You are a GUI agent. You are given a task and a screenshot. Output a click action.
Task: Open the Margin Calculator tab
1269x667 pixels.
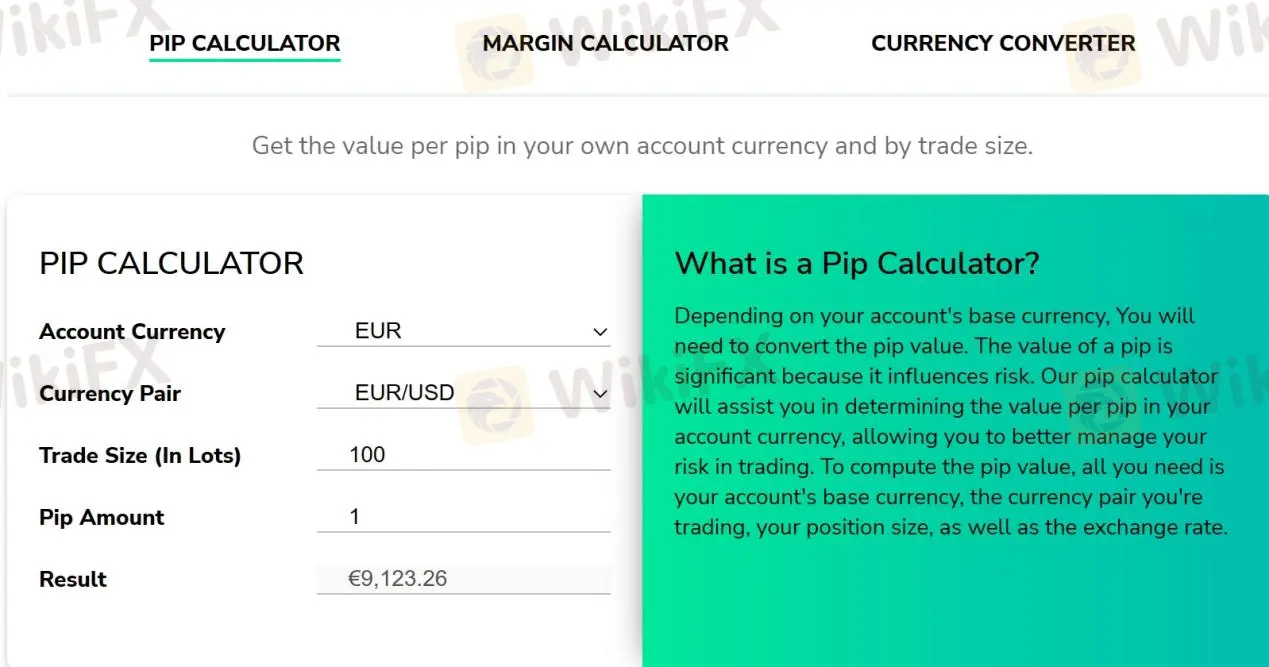(x=605, y=43)
